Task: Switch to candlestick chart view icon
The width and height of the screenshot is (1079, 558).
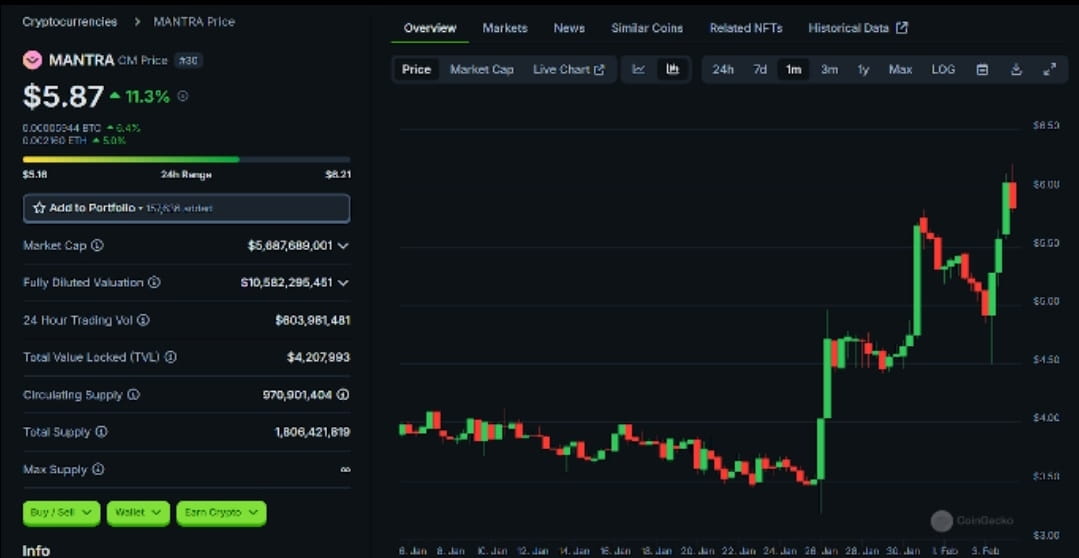Action: pyautogui.click(x=672, y=69)
